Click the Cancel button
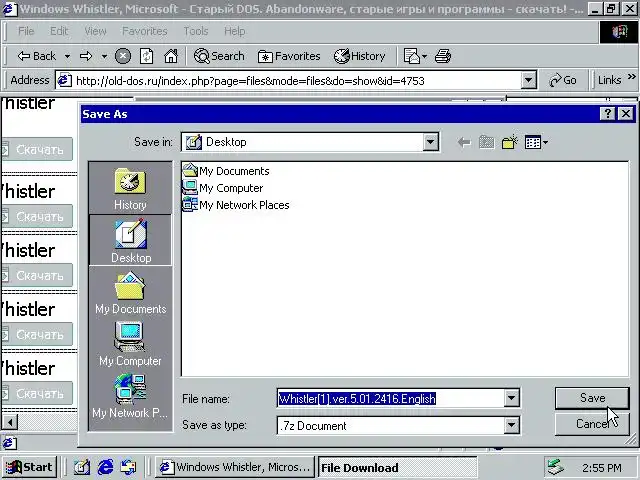The height and width of the screenshot is (480, 640). 592,424
